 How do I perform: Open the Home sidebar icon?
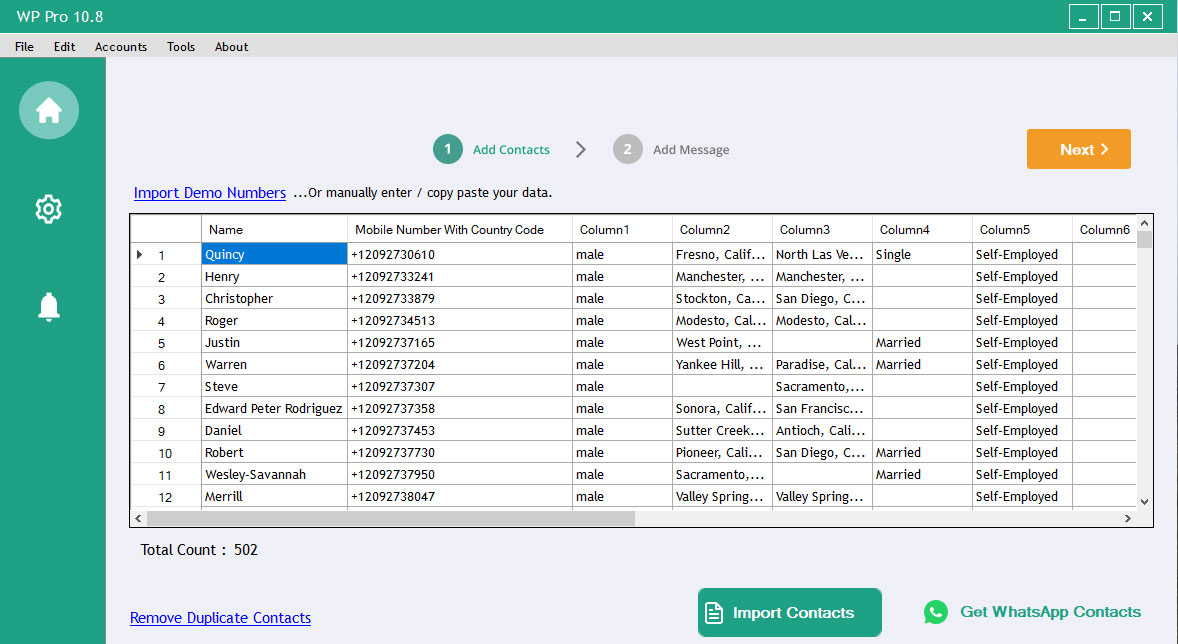click(49, 110)
